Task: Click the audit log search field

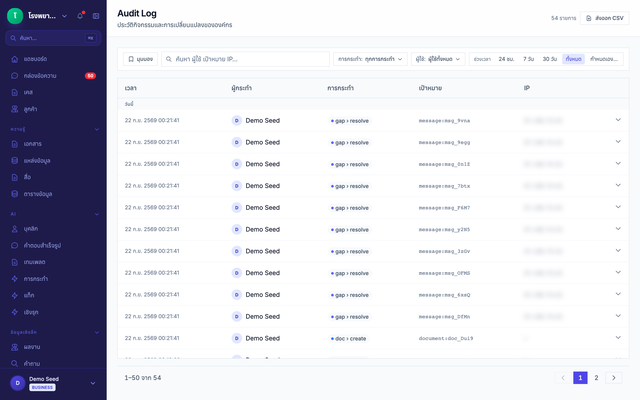Action: click(245, 59)
